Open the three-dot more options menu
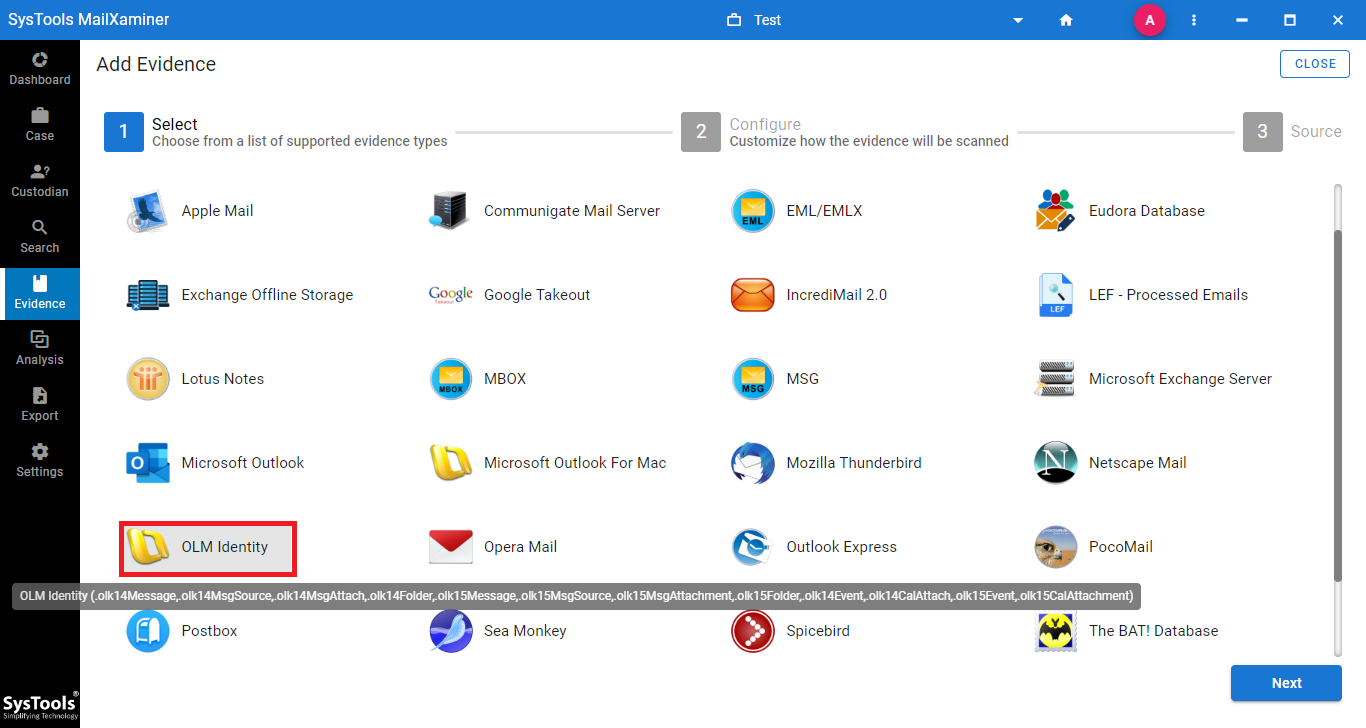 1194,20
